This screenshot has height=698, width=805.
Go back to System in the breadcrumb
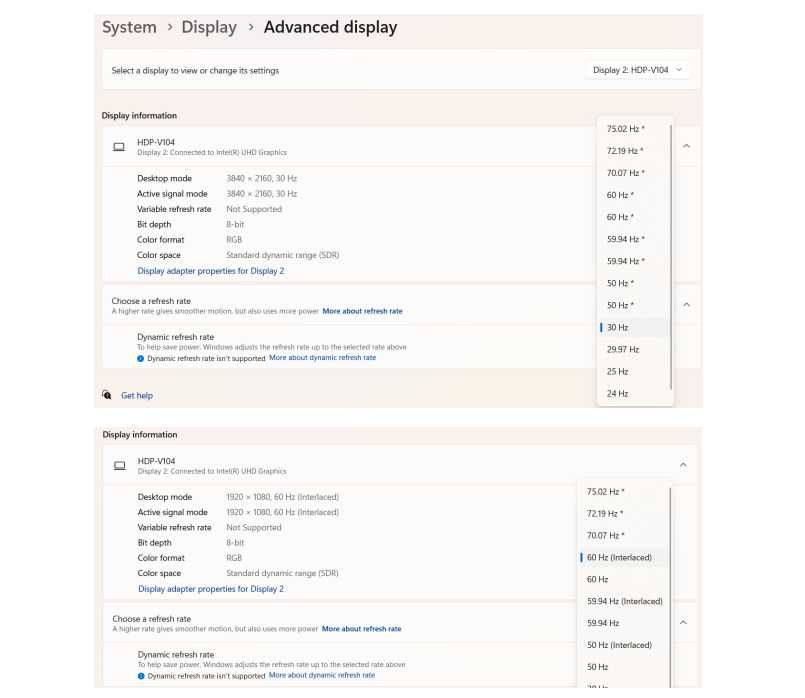click(129, 28)
